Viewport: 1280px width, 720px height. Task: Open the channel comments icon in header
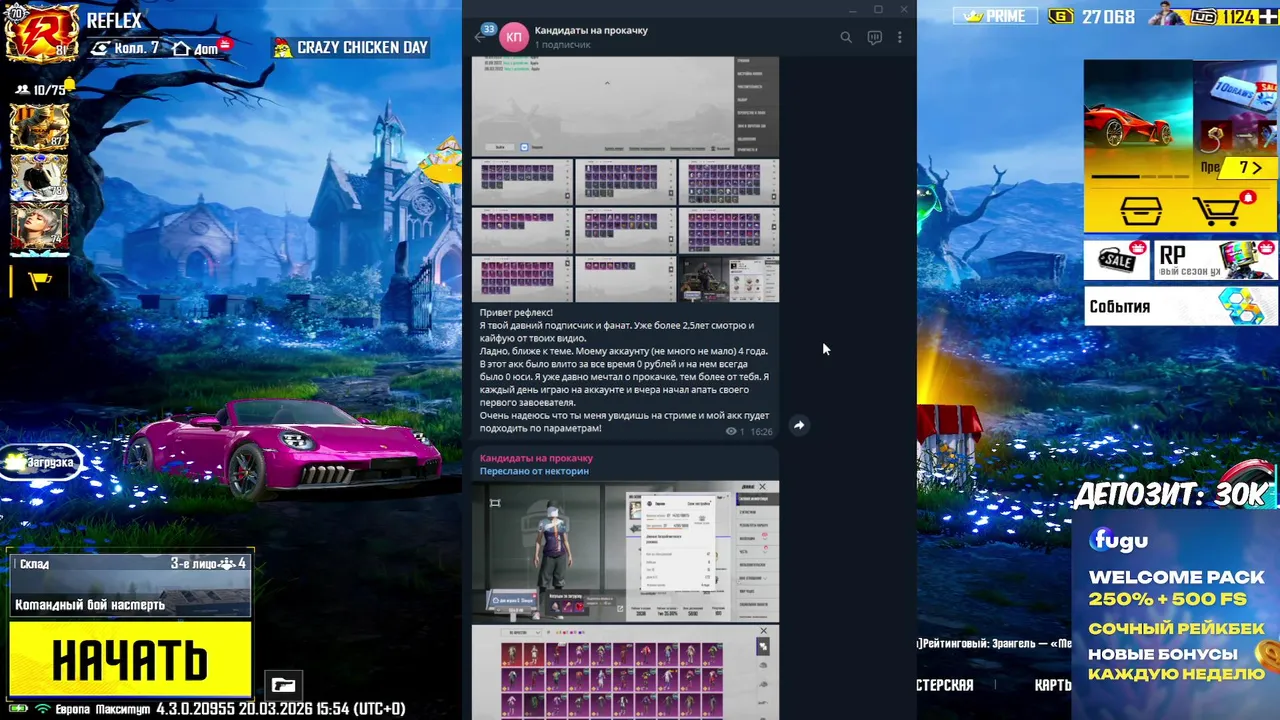[875, 37]
